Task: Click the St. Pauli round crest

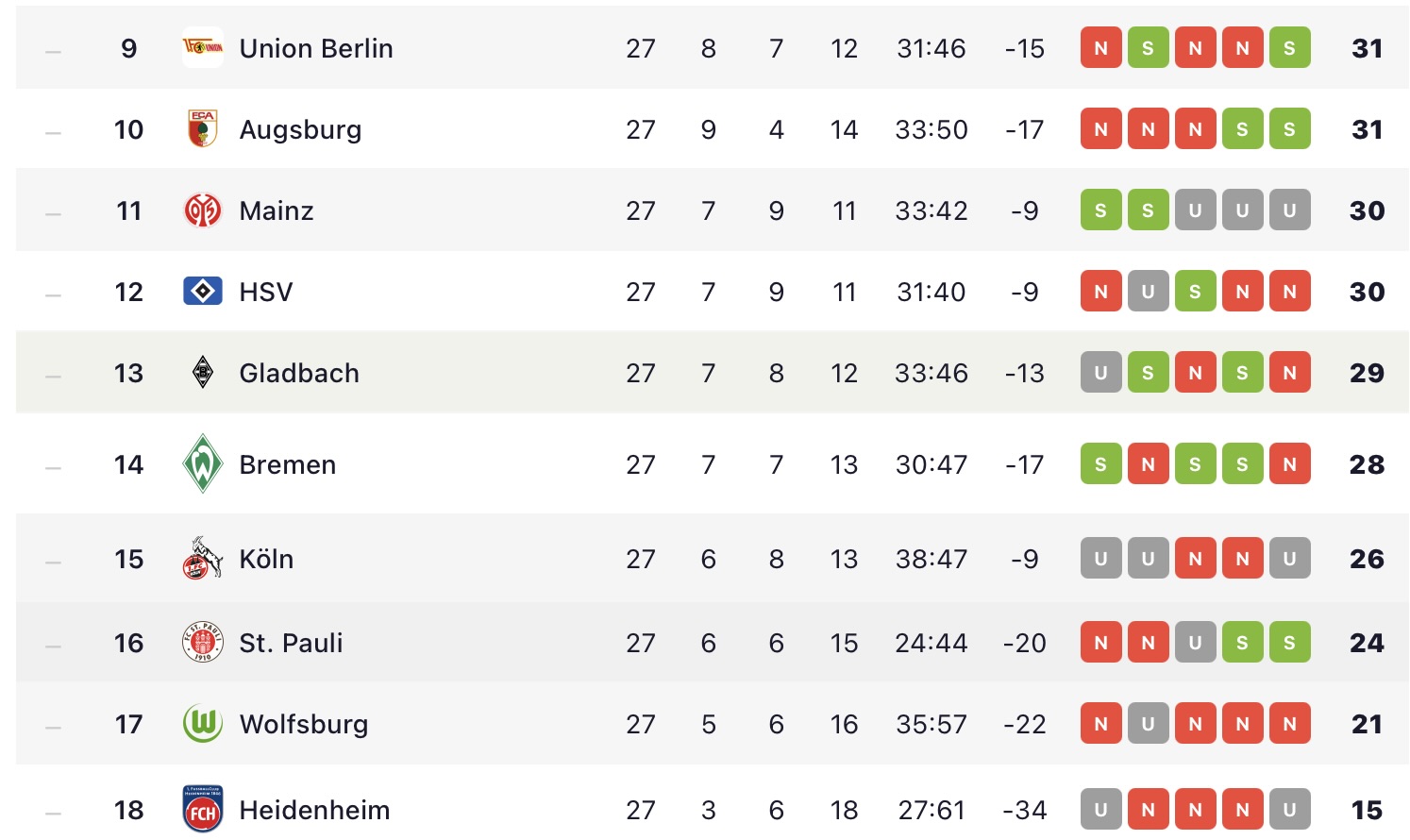Action: (202, 642)
